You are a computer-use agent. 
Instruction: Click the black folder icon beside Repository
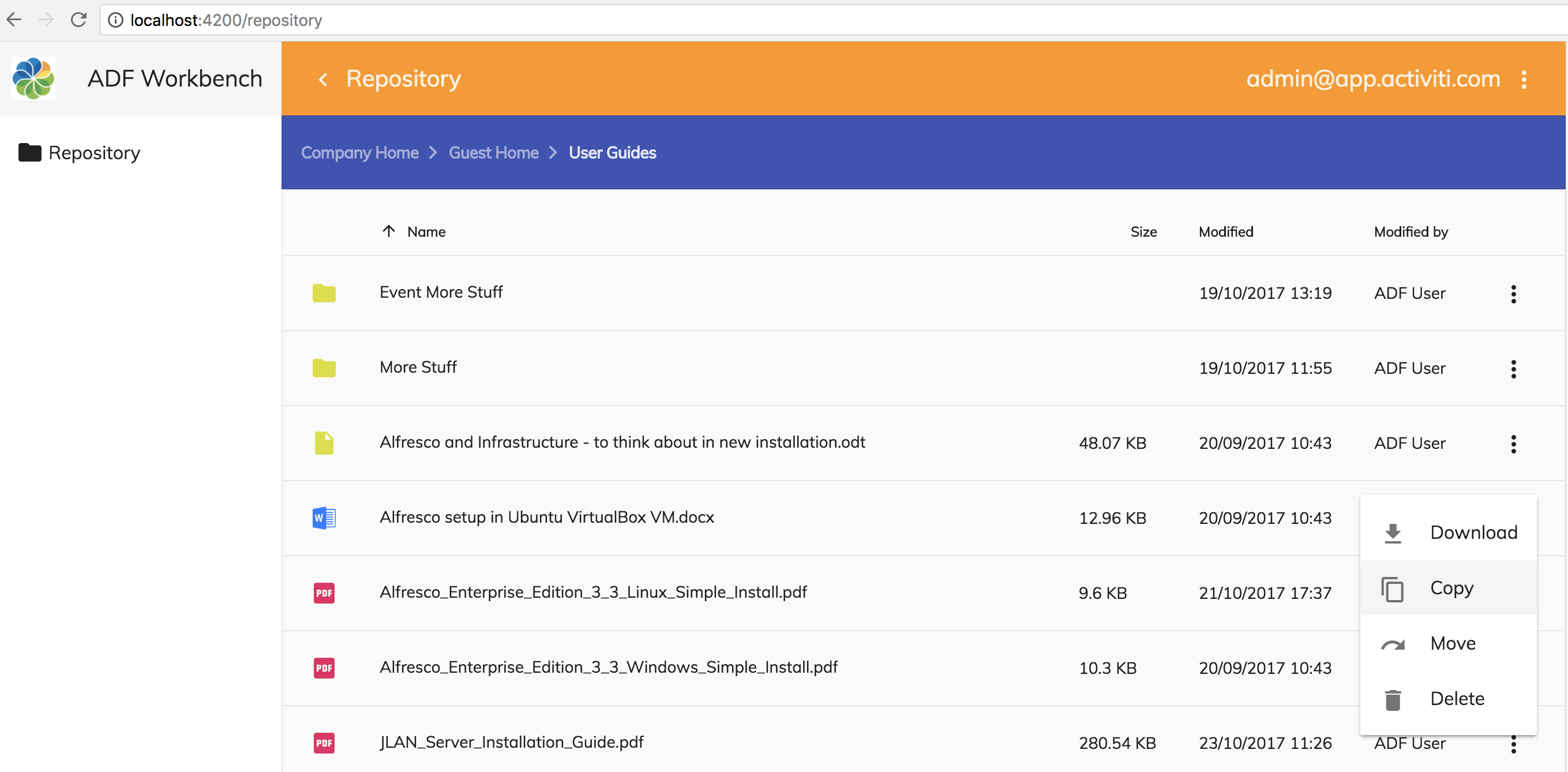[x=30, y=152]
